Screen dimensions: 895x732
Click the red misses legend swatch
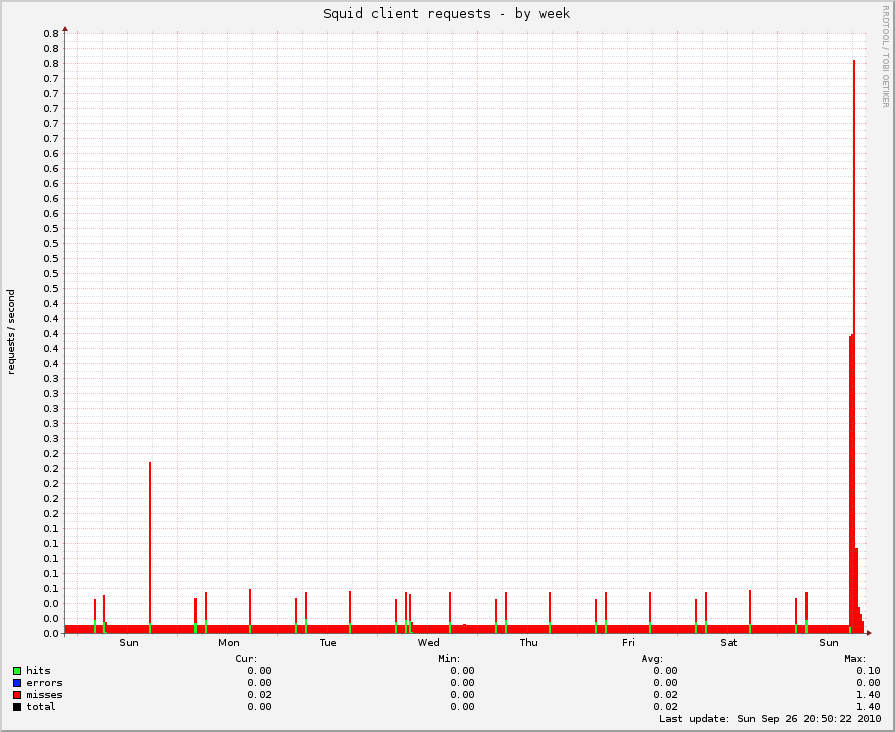coord(17,695)
